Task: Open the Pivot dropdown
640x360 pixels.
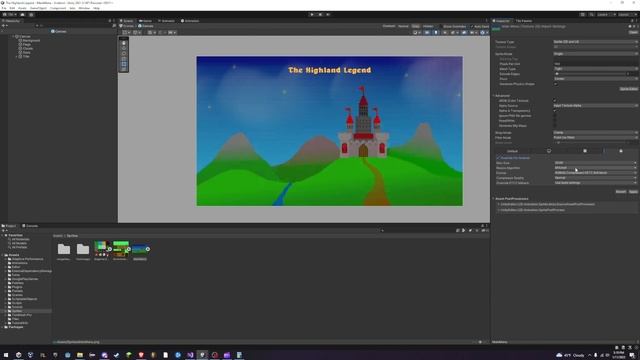Action: click(x=595, y=79)
